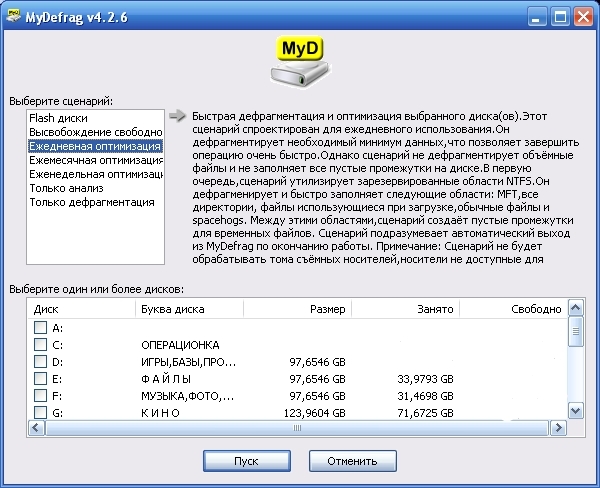Select the Высвобождение свободно script
The height and width of the screenshot is (488, 600).
click(x=96, y=132)
